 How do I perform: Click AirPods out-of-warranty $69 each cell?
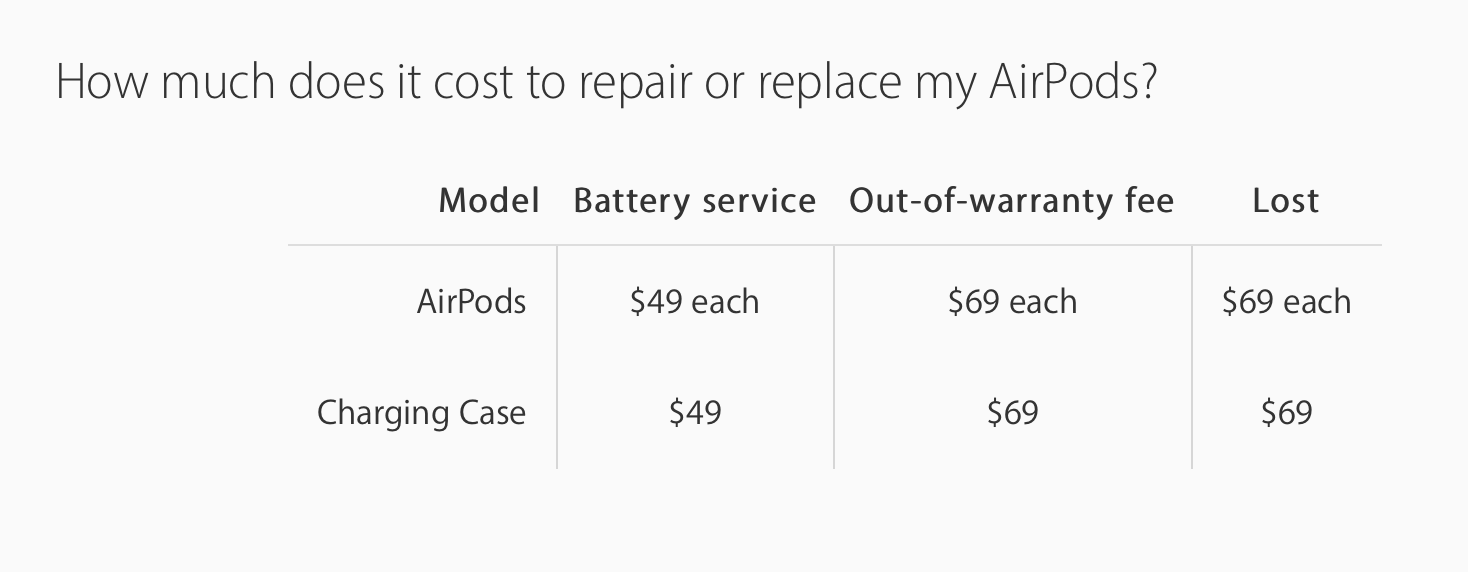tap(1013, 301)
